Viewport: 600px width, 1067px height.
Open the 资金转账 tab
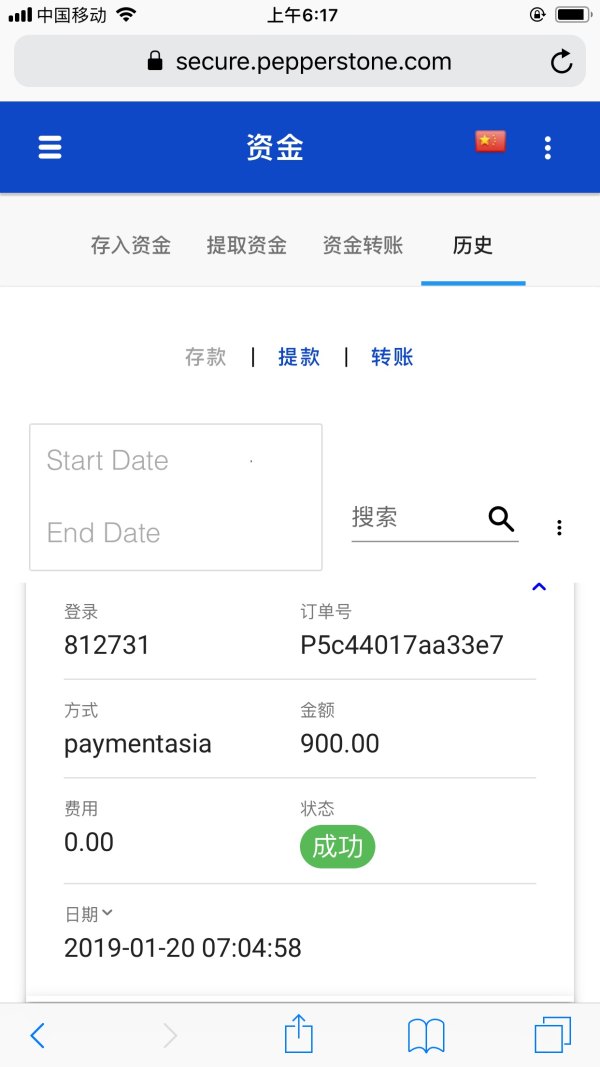[363, 245]
